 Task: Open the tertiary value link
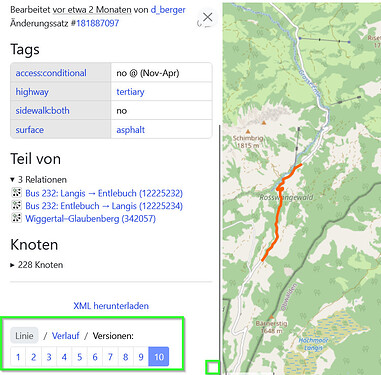pos(130,92)
